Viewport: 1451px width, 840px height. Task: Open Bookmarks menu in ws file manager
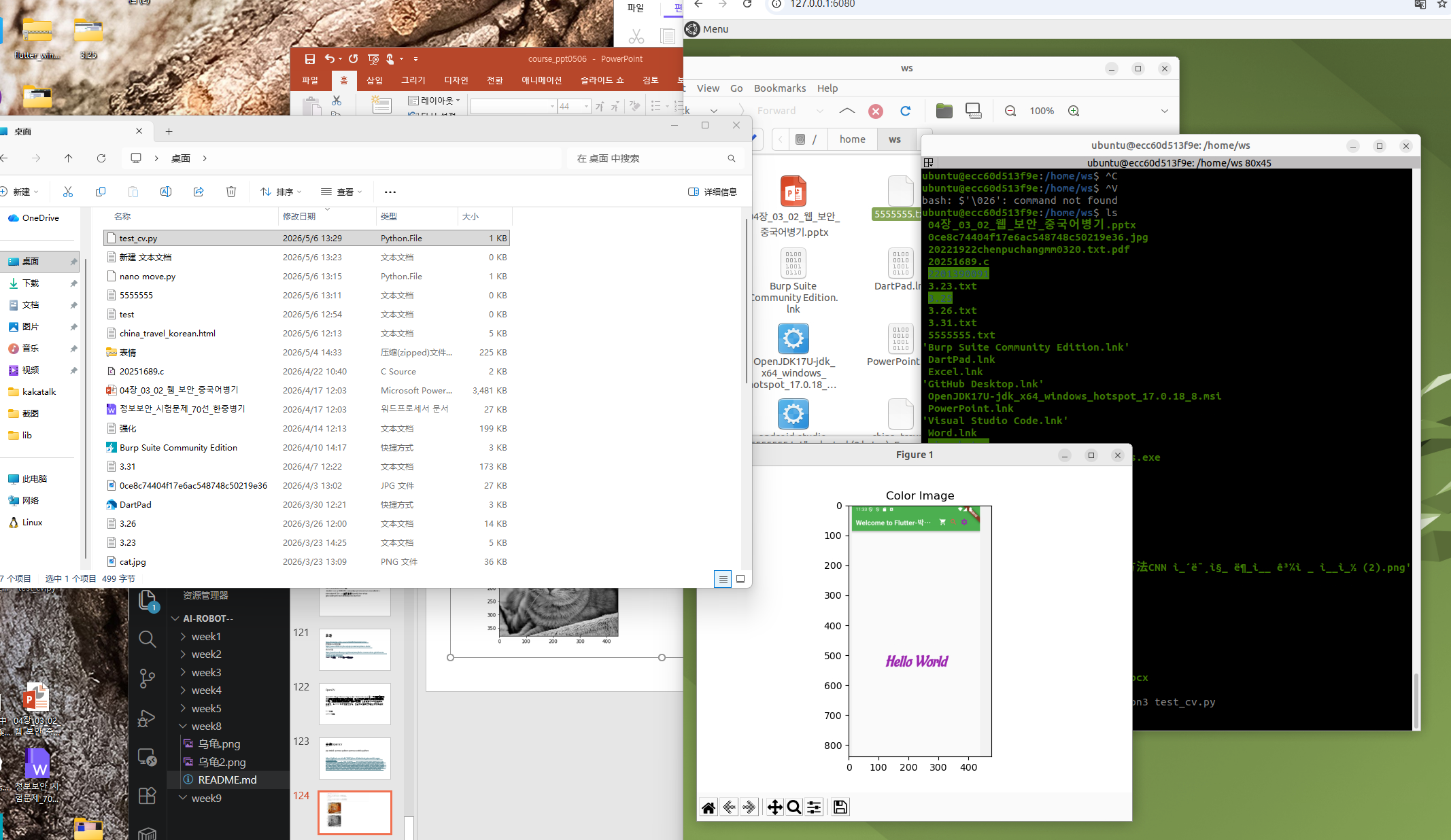[x=780, y=88]
